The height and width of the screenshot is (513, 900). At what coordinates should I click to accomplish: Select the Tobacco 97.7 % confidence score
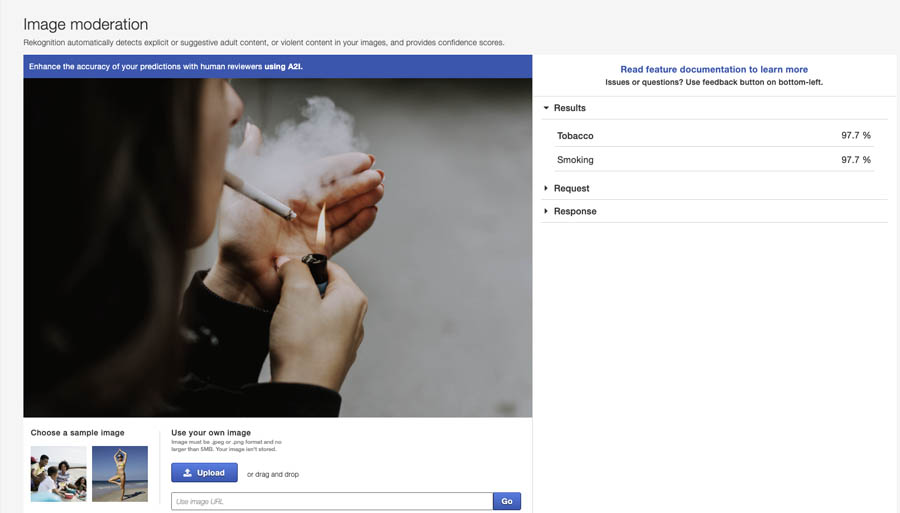coord(855,136)
